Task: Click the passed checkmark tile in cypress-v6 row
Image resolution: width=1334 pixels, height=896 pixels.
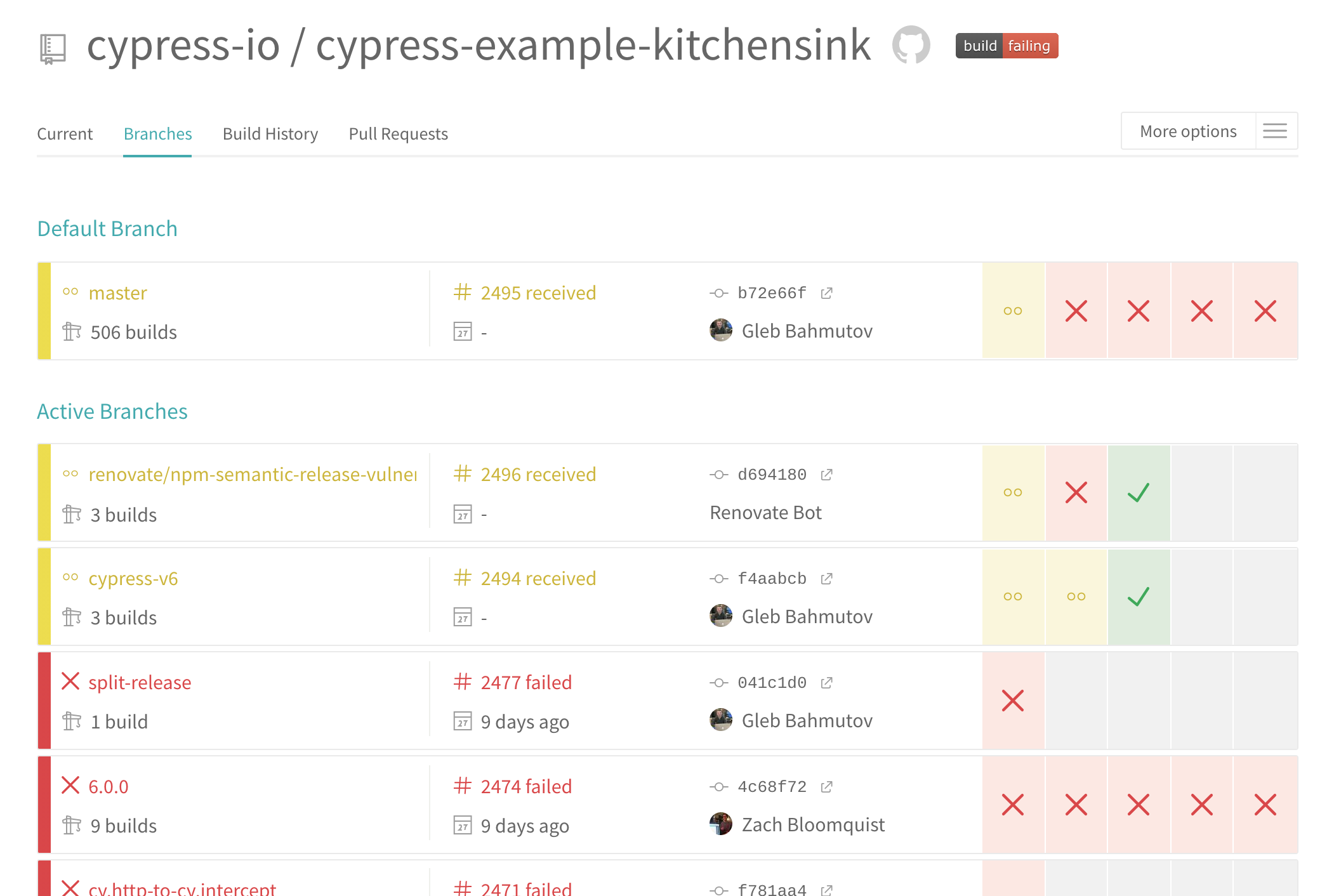Action: point(1139,596)
